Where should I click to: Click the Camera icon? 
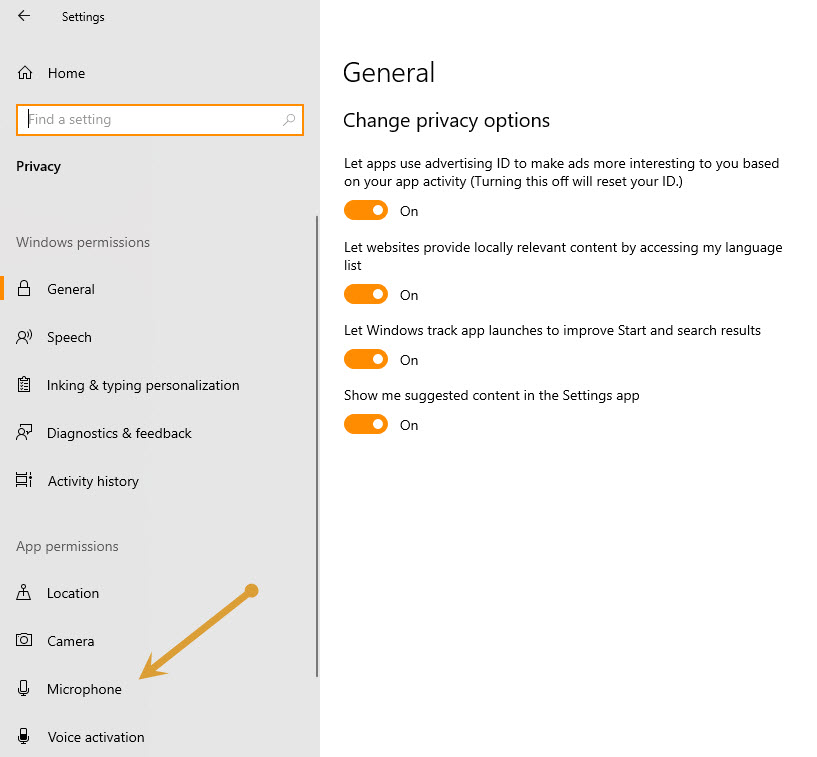pos(24,640)
